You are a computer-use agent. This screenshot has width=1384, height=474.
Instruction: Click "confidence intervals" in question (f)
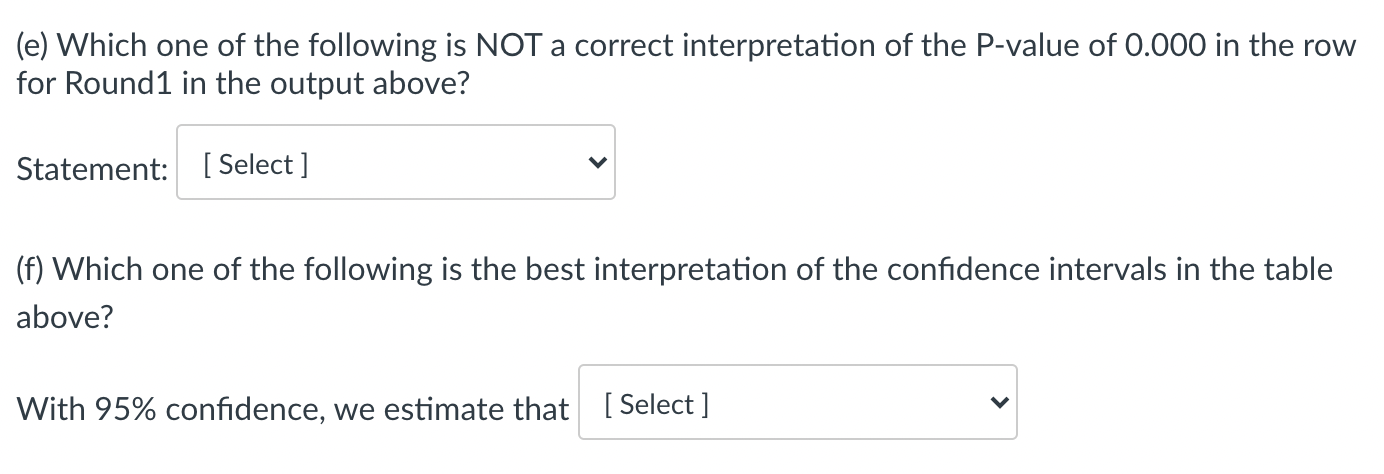click(x=1005, y=269)
